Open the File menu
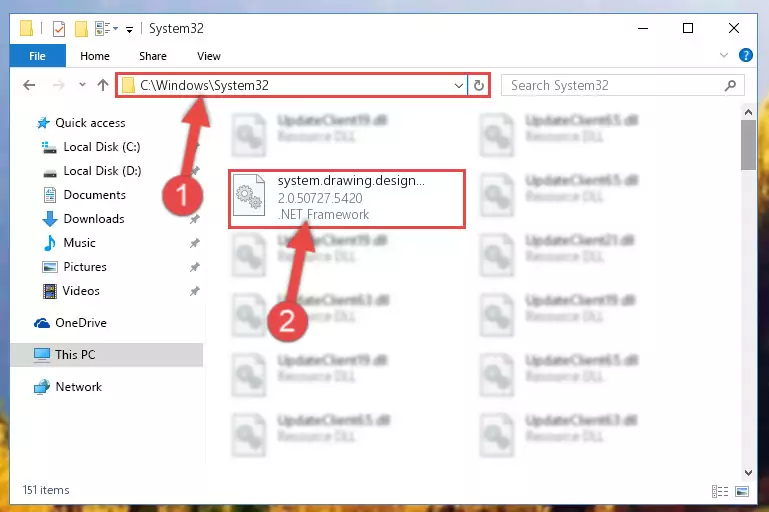Viewport: 769px width, 512px height. 37,56
